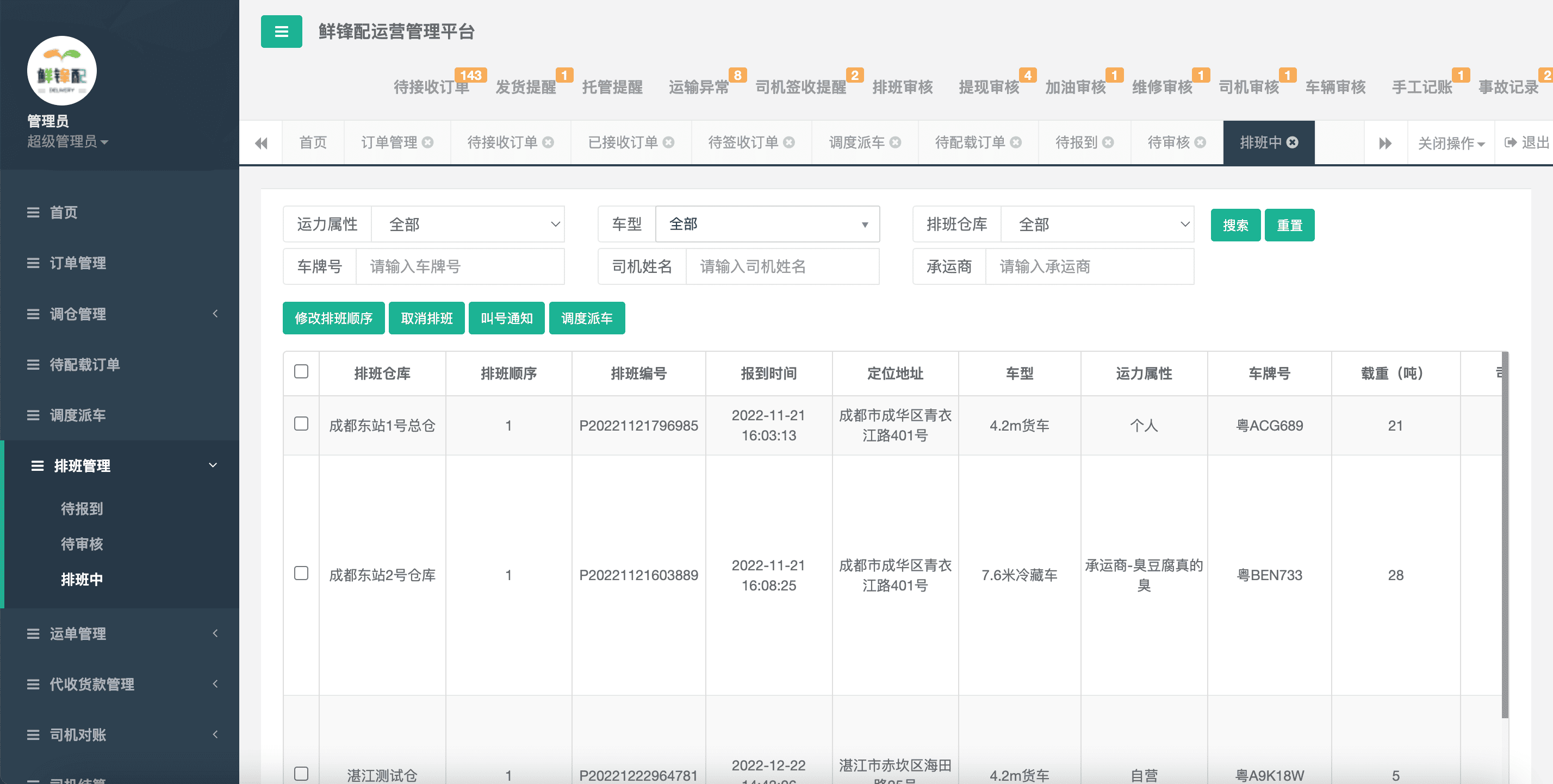Viewport: 1553px width, 784px height.
Task: Open the 运力属性 dropdown
Action: (x=468, y=224)
